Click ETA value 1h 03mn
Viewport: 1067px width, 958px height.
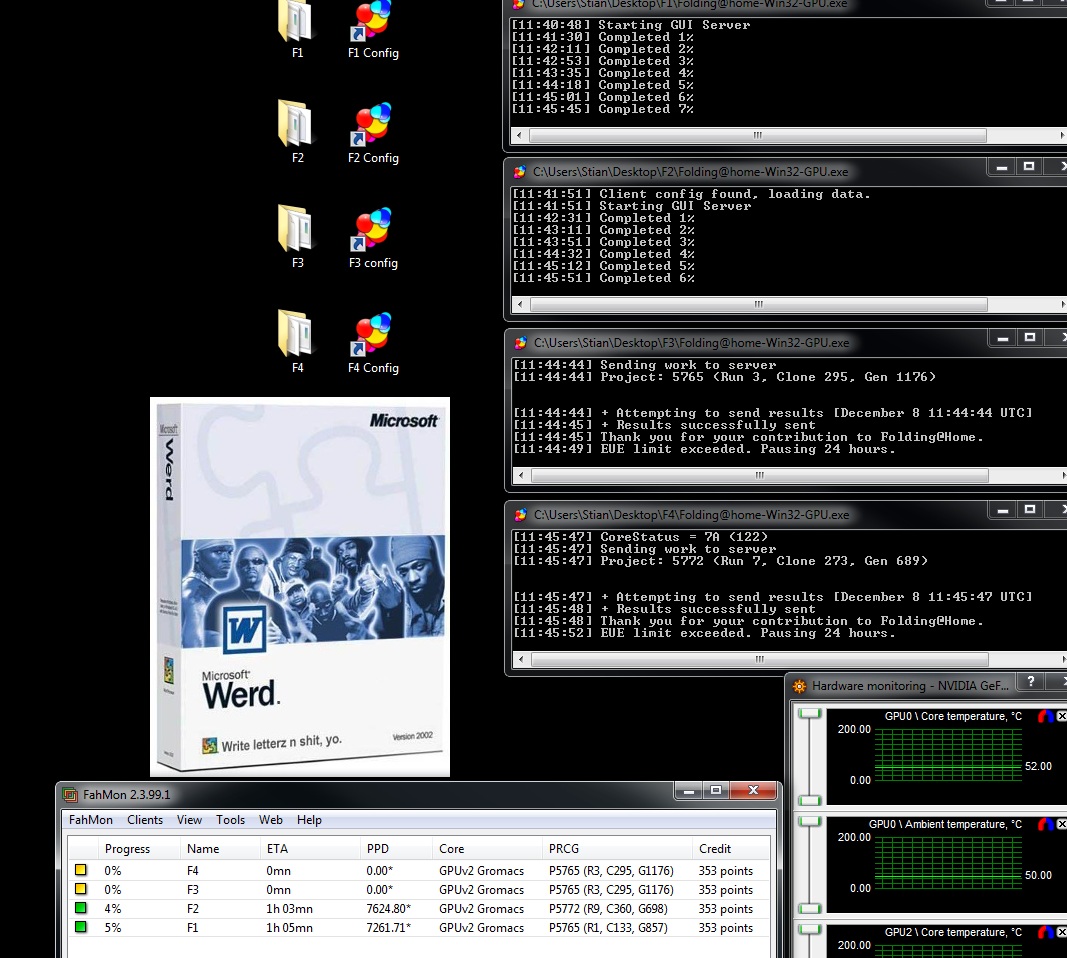click(290, 908)
